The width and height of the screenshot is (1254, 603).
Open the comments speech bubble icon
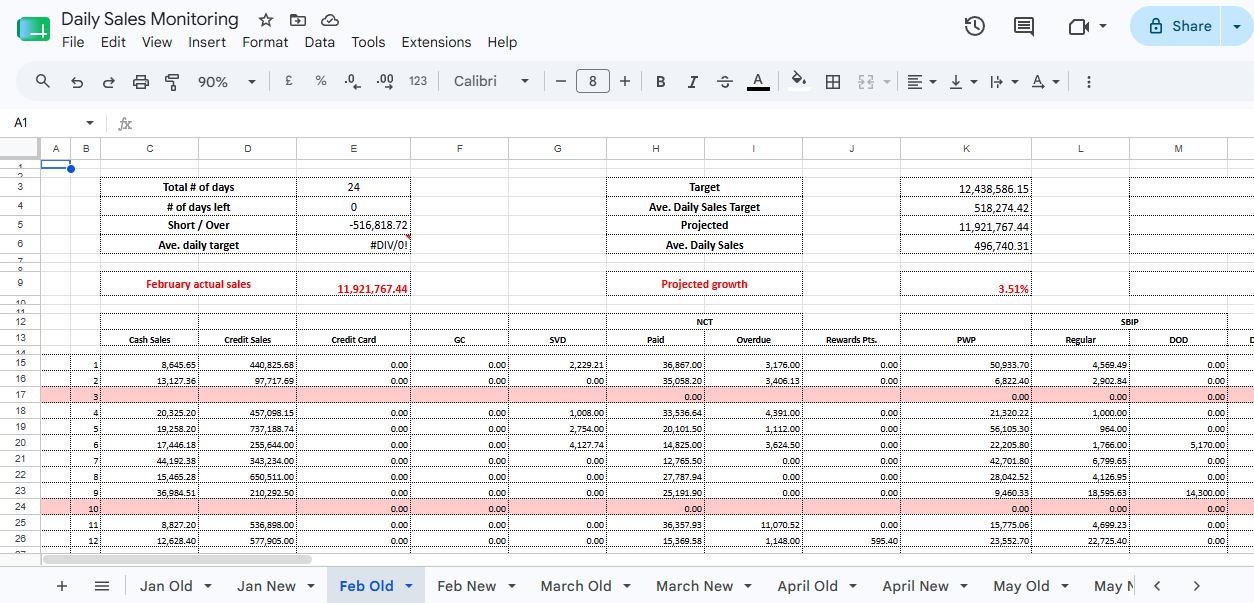(1024, 27)
